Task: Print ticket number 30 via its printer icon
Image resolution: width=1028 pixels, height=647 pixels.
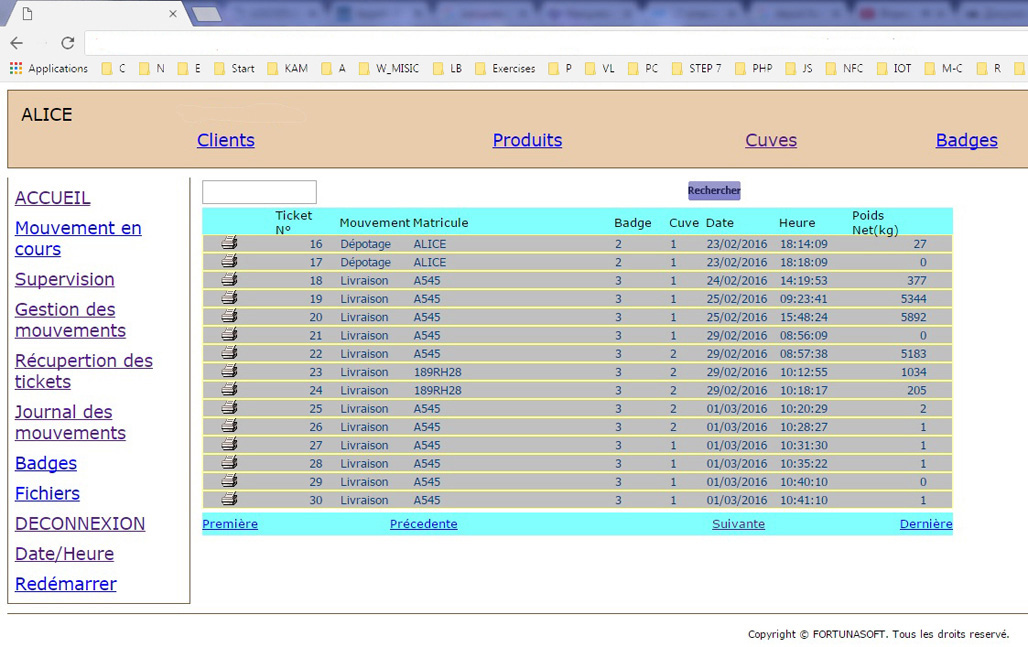Action: (x=229, y=499)
